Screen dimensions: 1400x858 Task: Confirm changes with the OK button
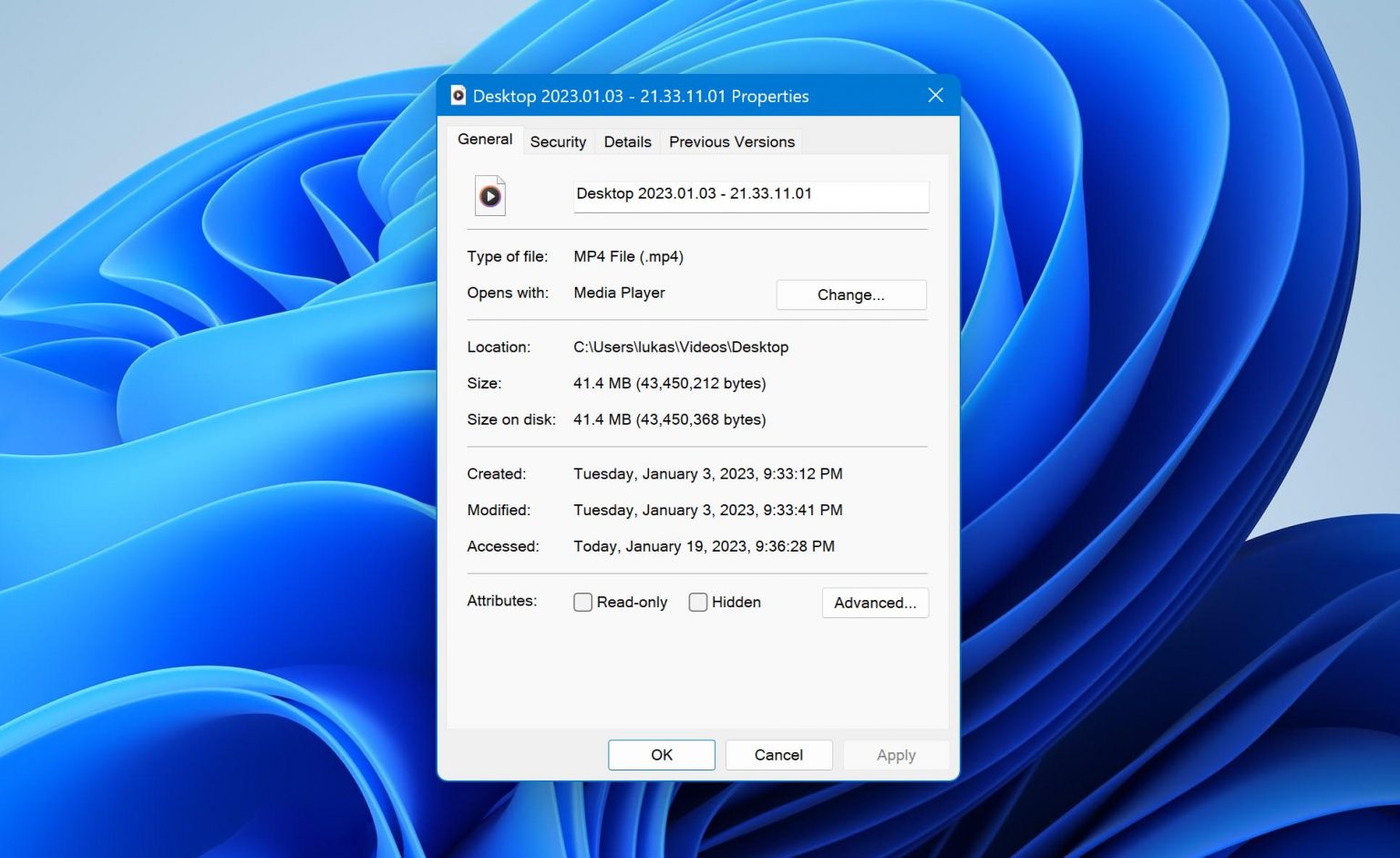coord(662,755)
